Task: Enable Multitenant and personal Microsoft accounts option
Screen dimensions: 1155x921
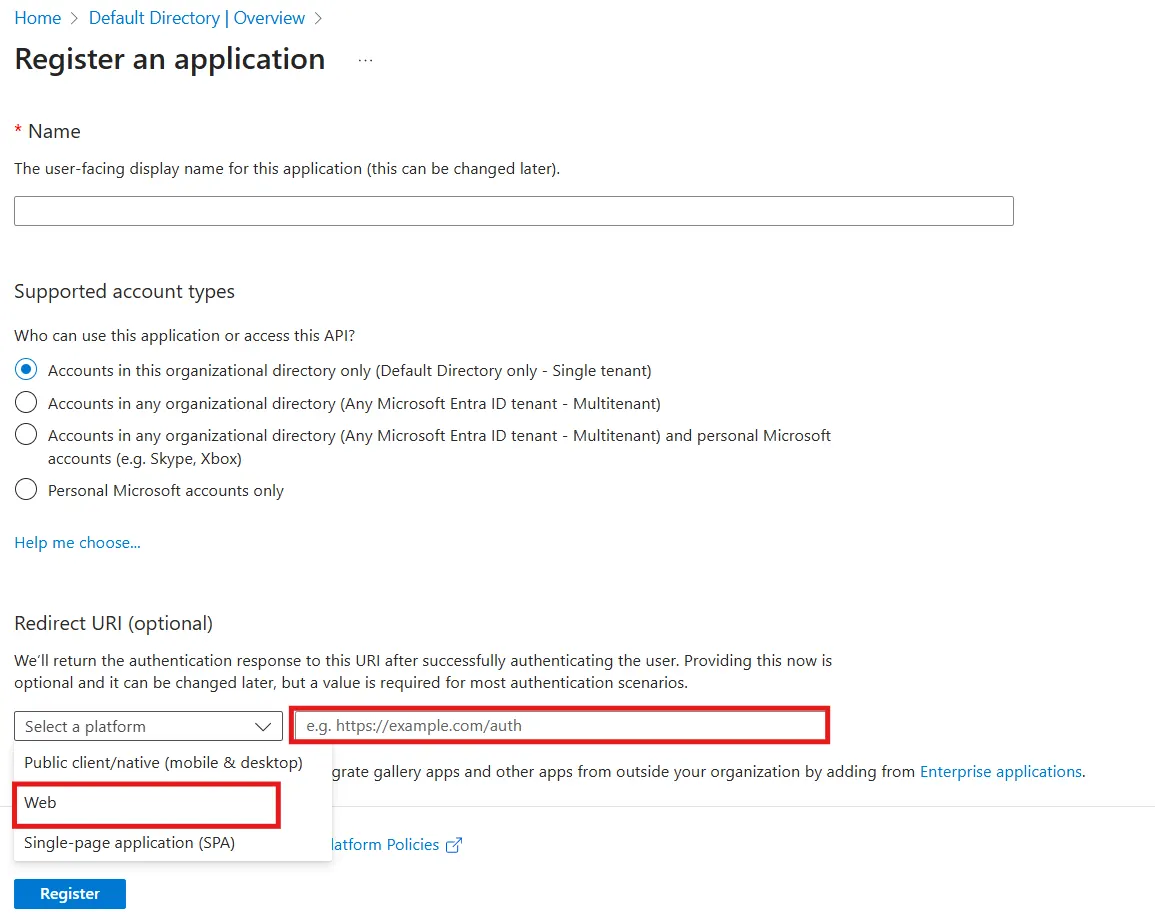Action: (x=25, y=434)
